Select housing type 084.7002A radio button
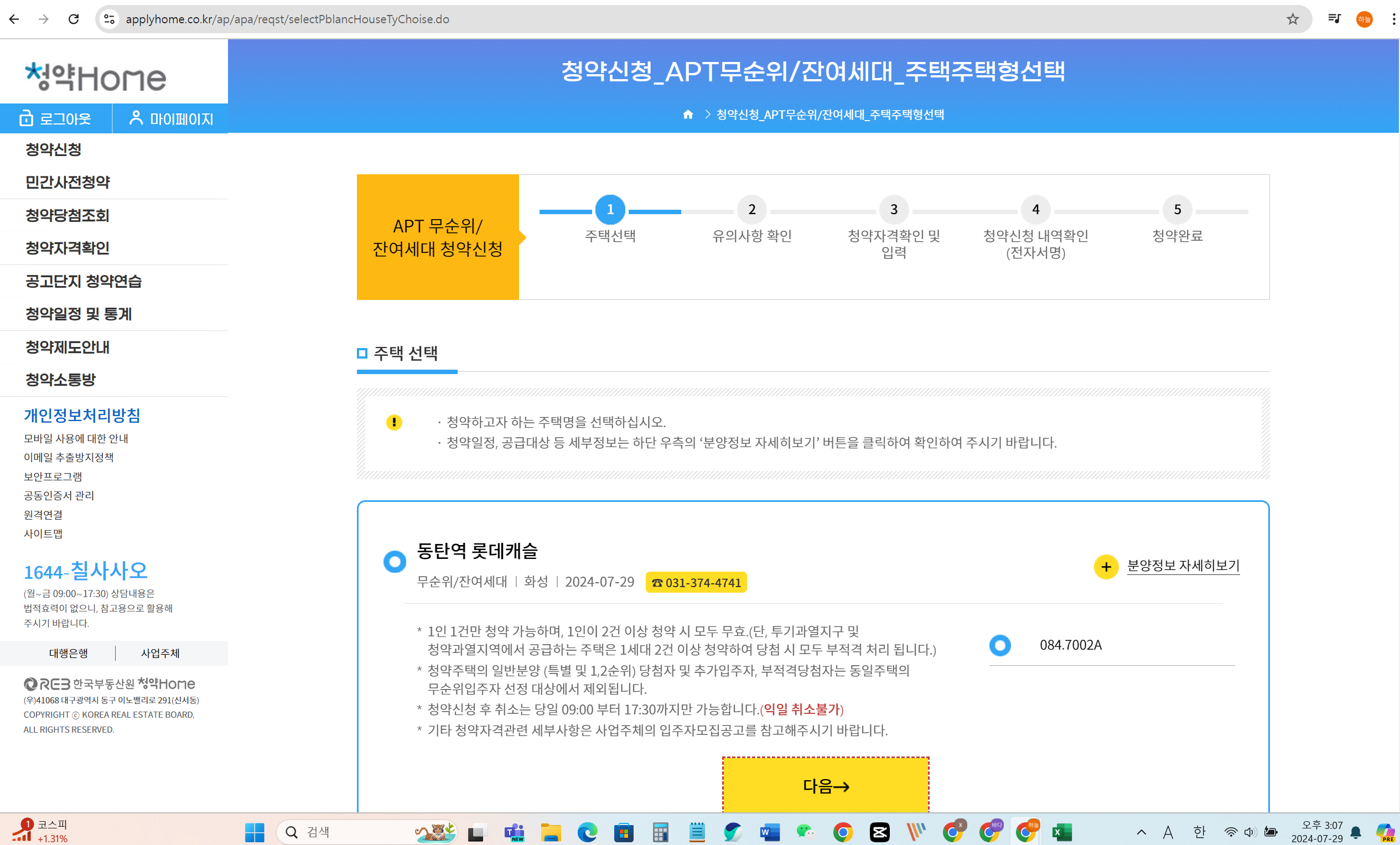 [999, 645]
